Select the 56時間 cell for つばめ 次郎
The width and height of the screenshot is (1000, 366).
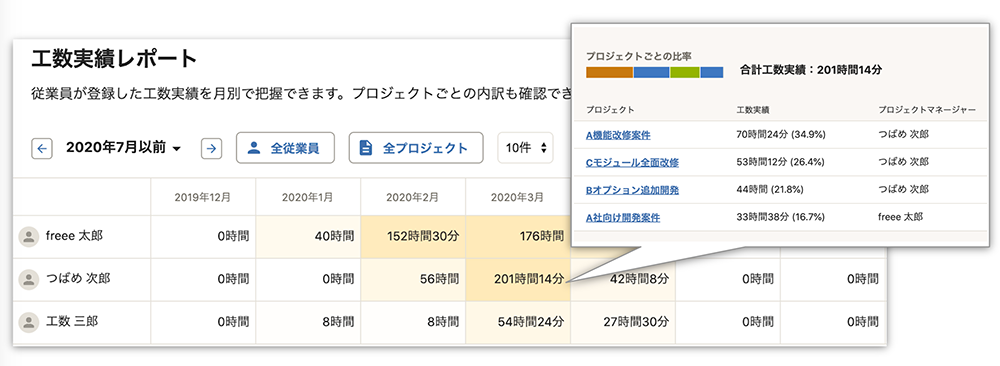pyautogui.click(x=413, y=279)
